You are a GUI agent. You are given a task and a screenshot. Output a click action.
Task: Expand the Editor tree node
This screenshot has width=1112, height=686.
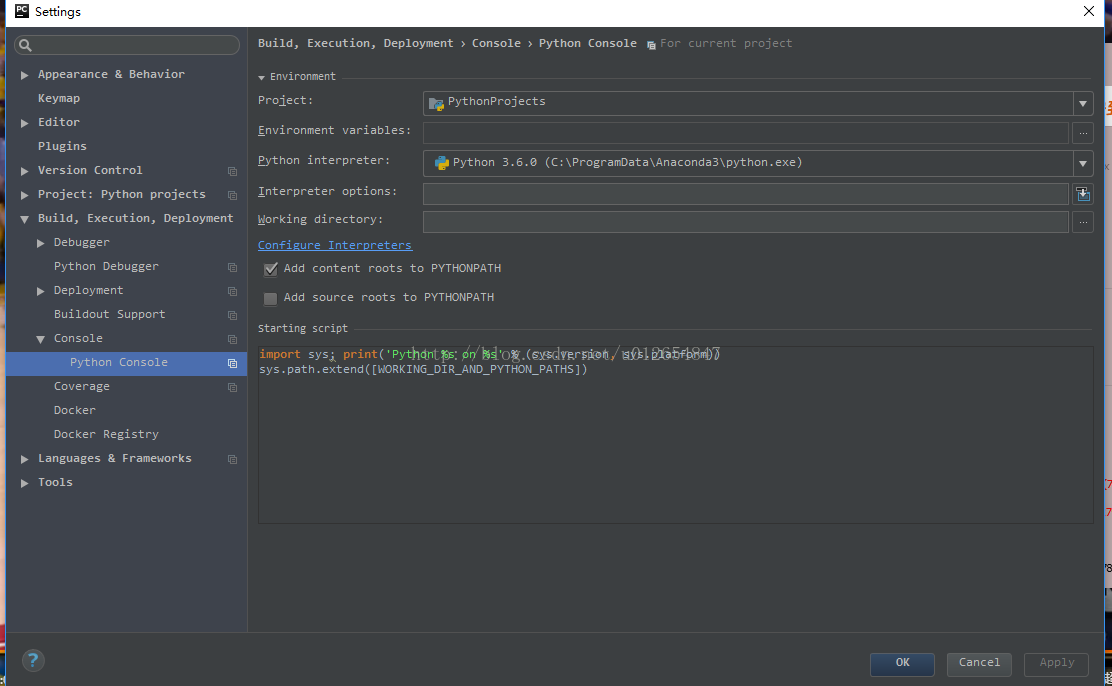click(x=25, y=123)
